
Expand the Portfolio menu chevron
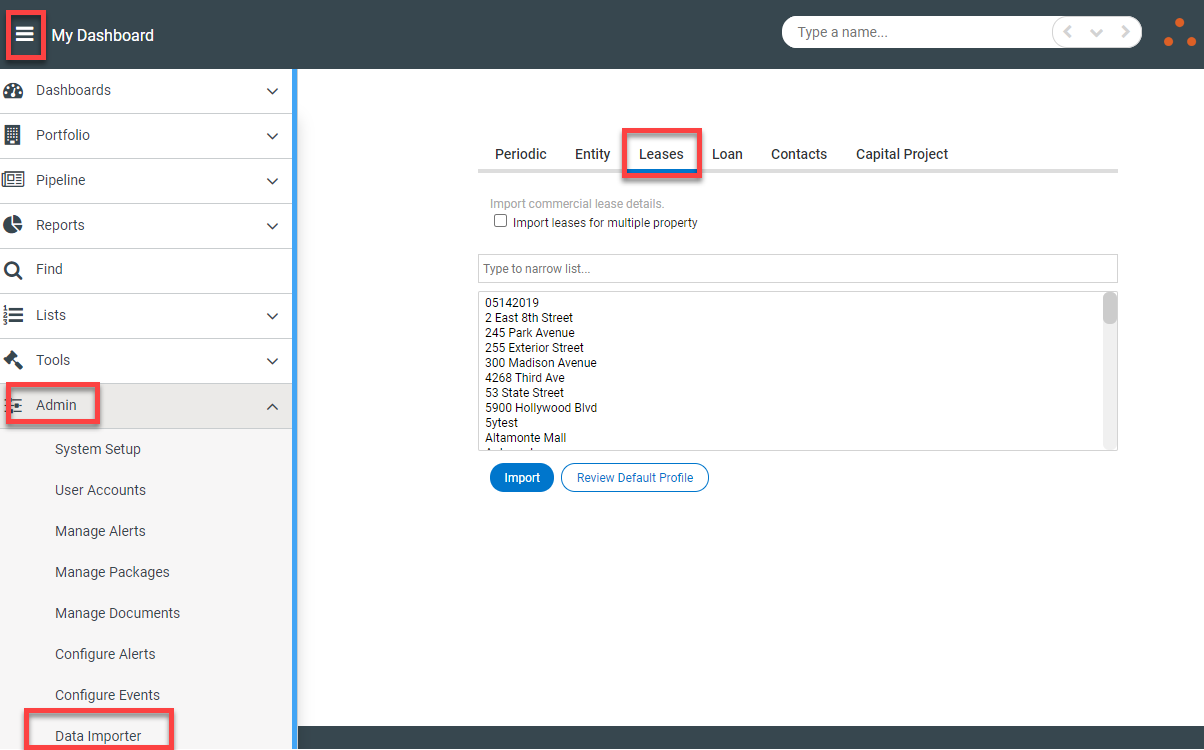(x=272, y=136)
